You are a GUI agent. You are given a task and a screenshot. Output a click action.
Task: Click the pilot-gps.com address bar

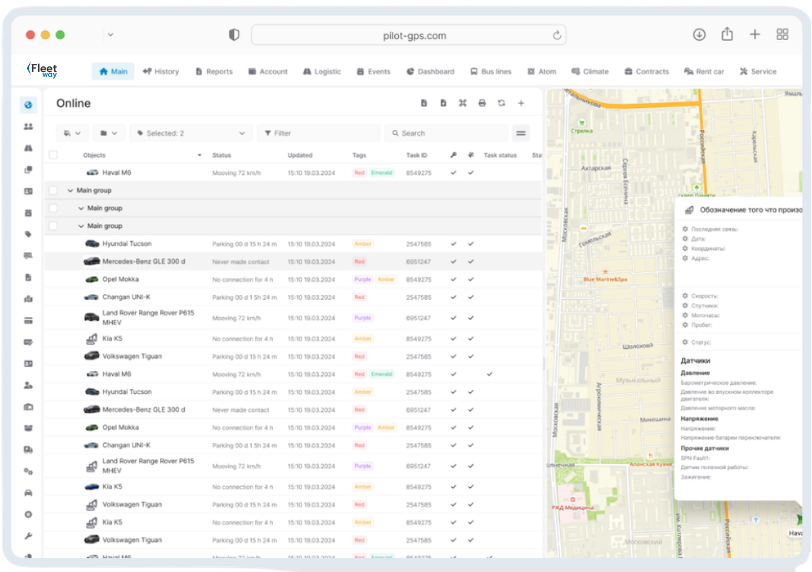click(409, 35)
